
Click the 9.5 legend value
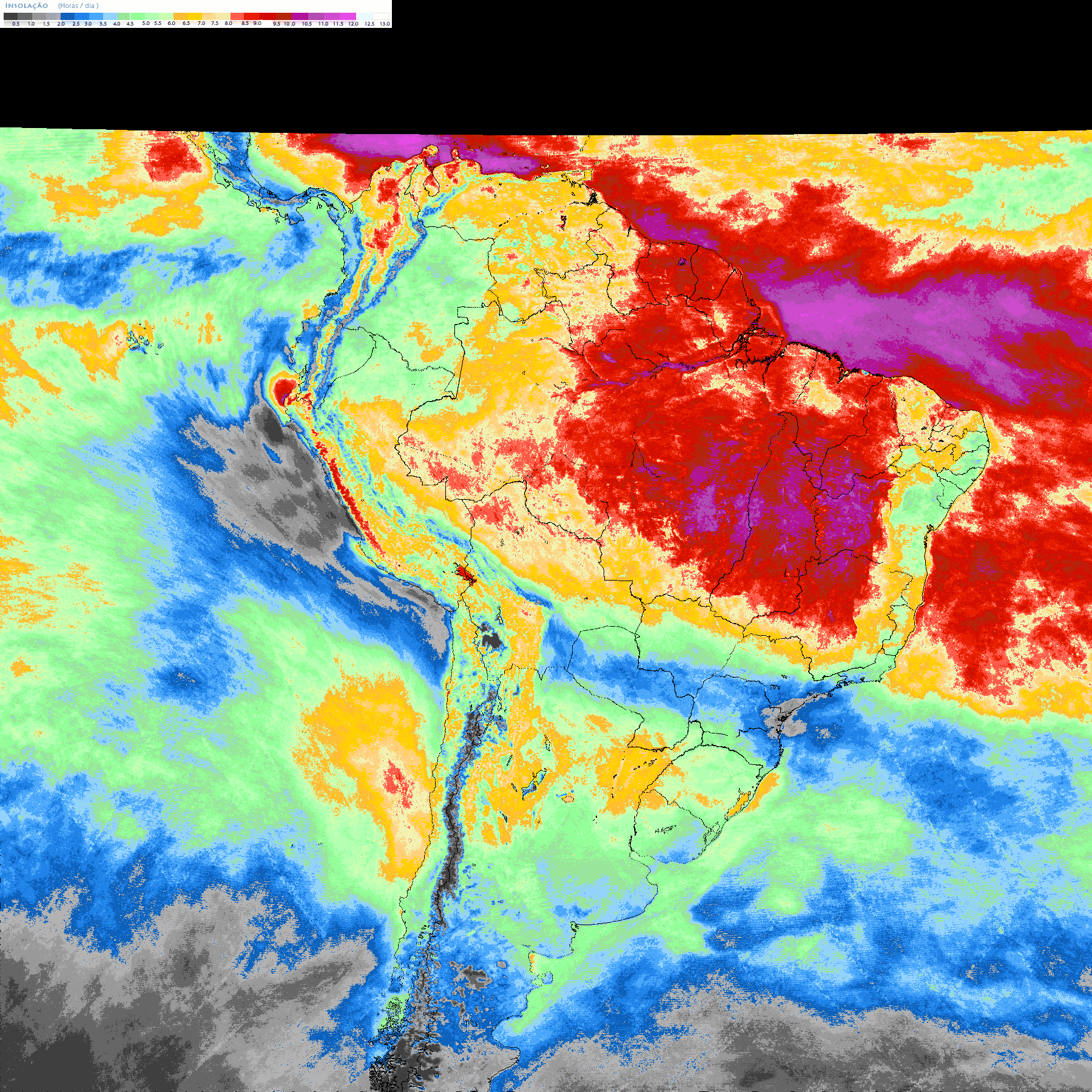(x=277, y=24)
